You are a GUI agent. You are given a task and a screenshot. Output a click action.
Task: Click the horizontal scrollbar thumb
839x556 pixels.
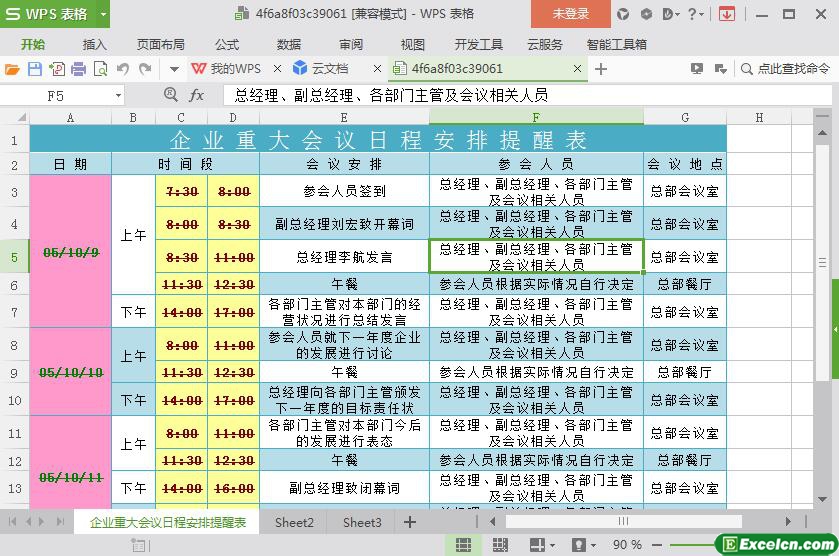point(622,522)
